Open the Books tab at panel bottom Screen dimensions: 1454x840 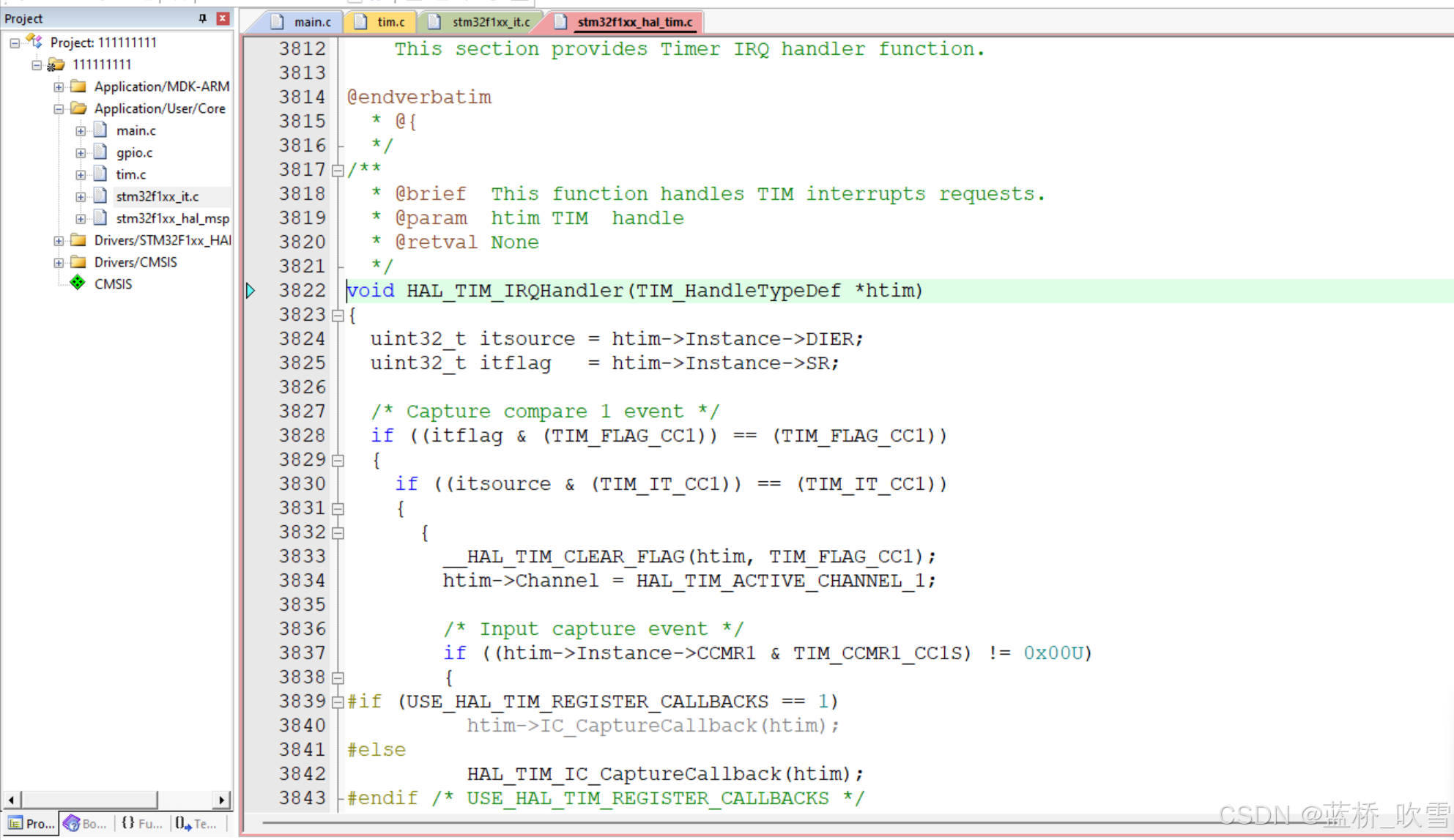click(86, 823)
